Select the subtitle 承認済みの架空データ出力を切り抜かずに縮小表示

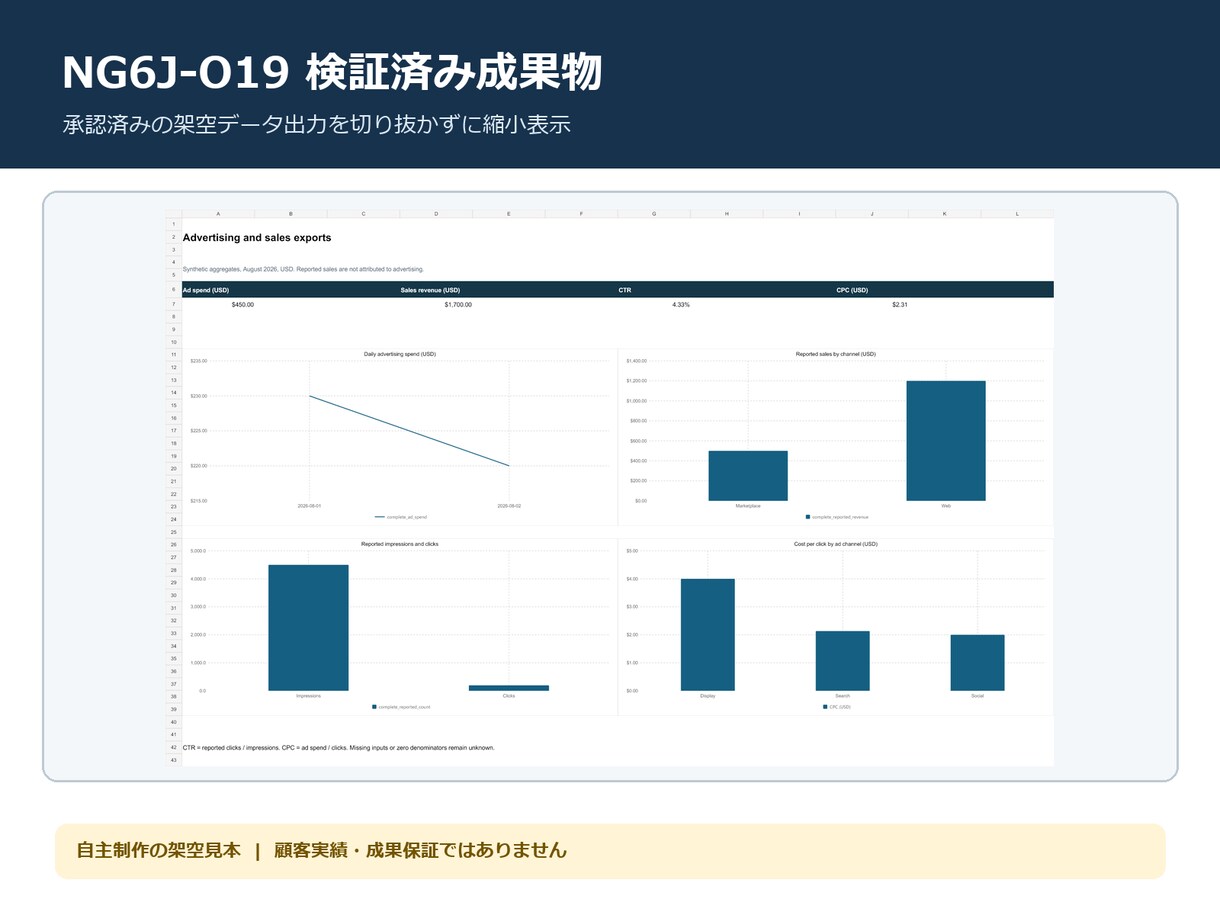[x=316, y=126]
